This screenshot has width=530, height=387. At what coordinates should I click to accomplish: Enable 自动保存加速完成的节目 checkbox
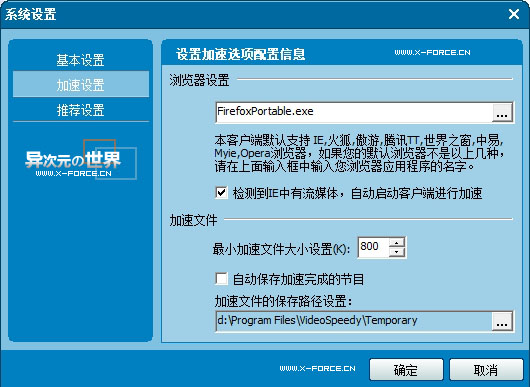click(221, 279)
